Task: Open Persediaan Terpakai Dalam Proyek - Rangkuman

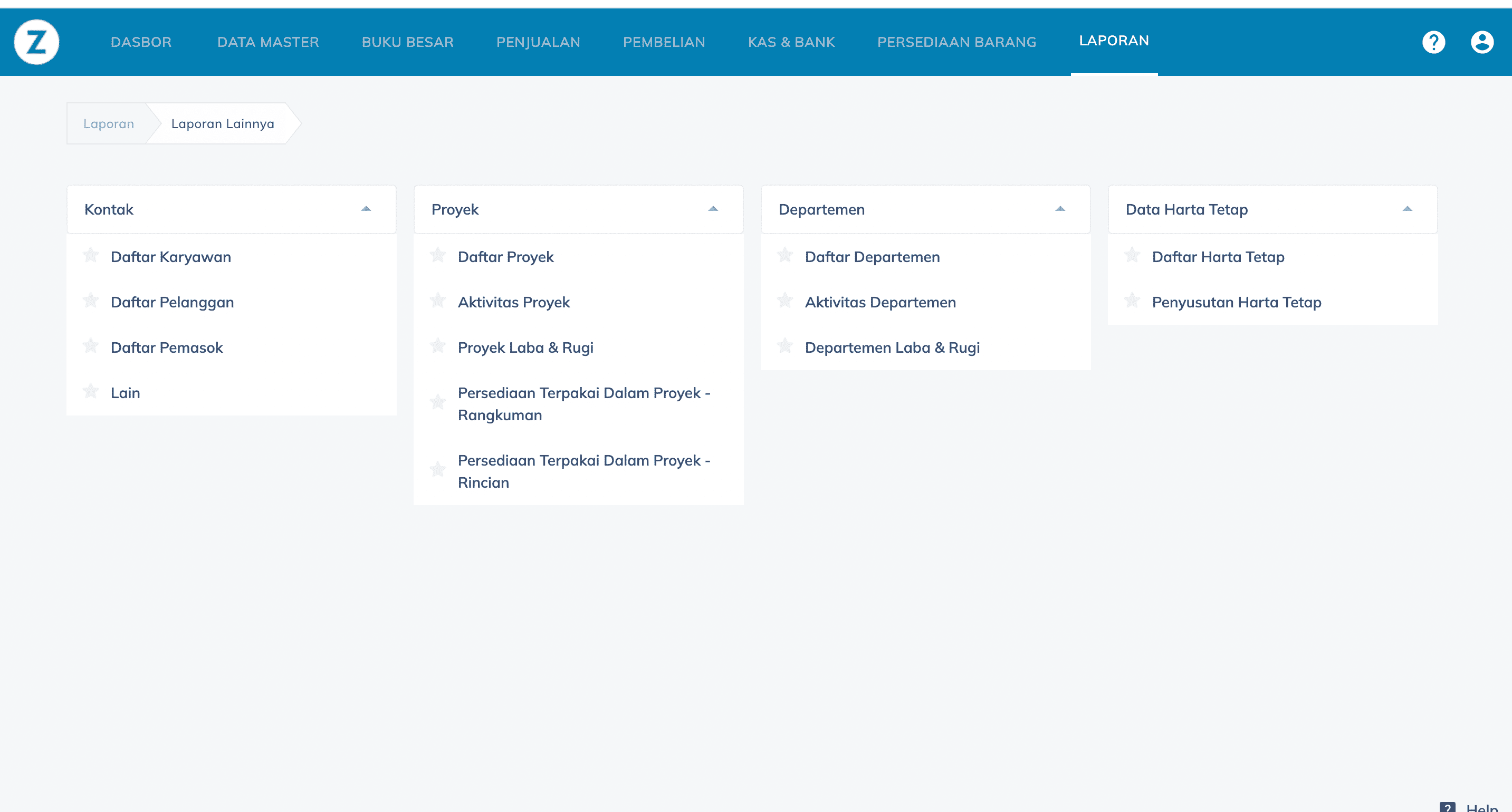Action: (x=584, y=404)
